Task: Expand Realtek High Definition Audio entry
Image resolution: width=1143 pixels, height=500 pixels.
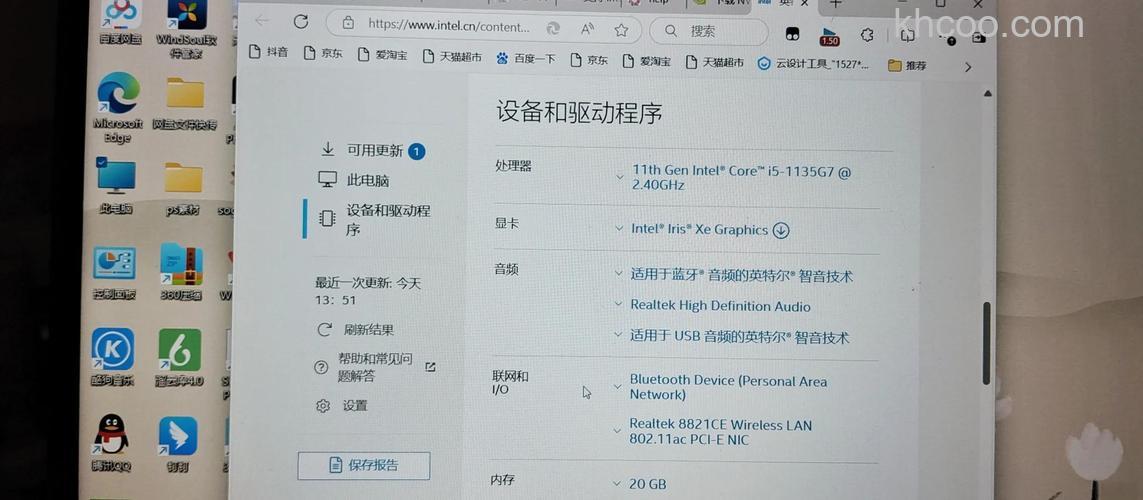Action: click(x=618, y=305)
